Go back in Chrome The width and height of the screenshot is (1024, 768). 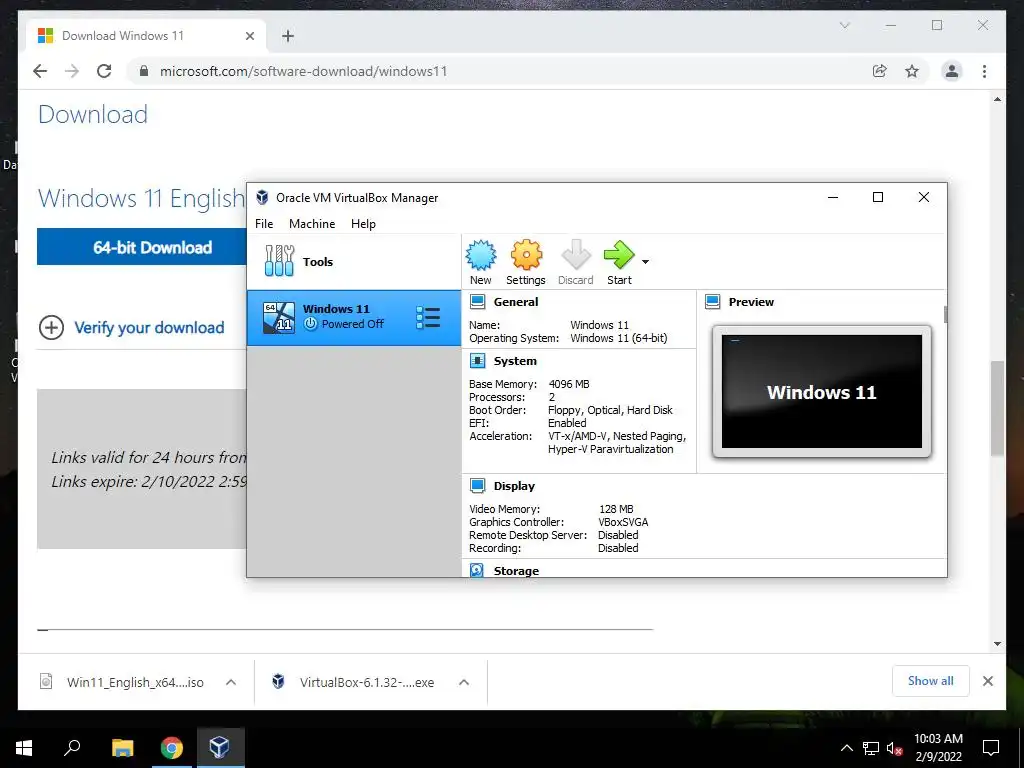tap(40, 71)
